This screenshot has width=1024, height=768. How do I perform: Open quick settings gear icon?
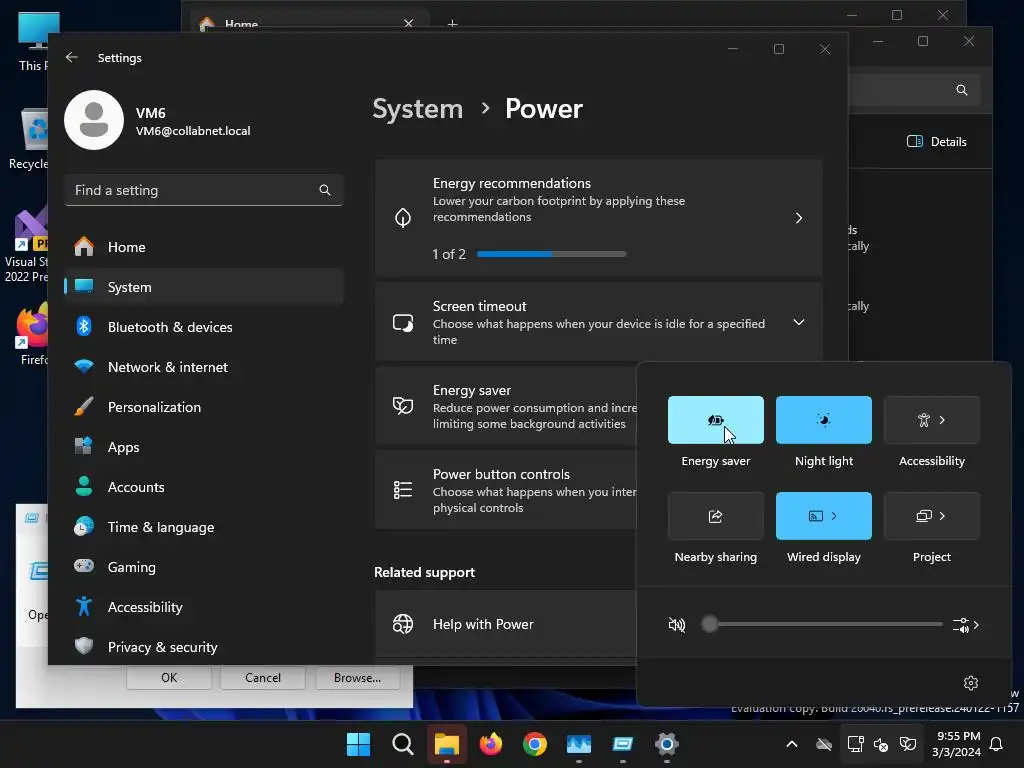(970, 682)
